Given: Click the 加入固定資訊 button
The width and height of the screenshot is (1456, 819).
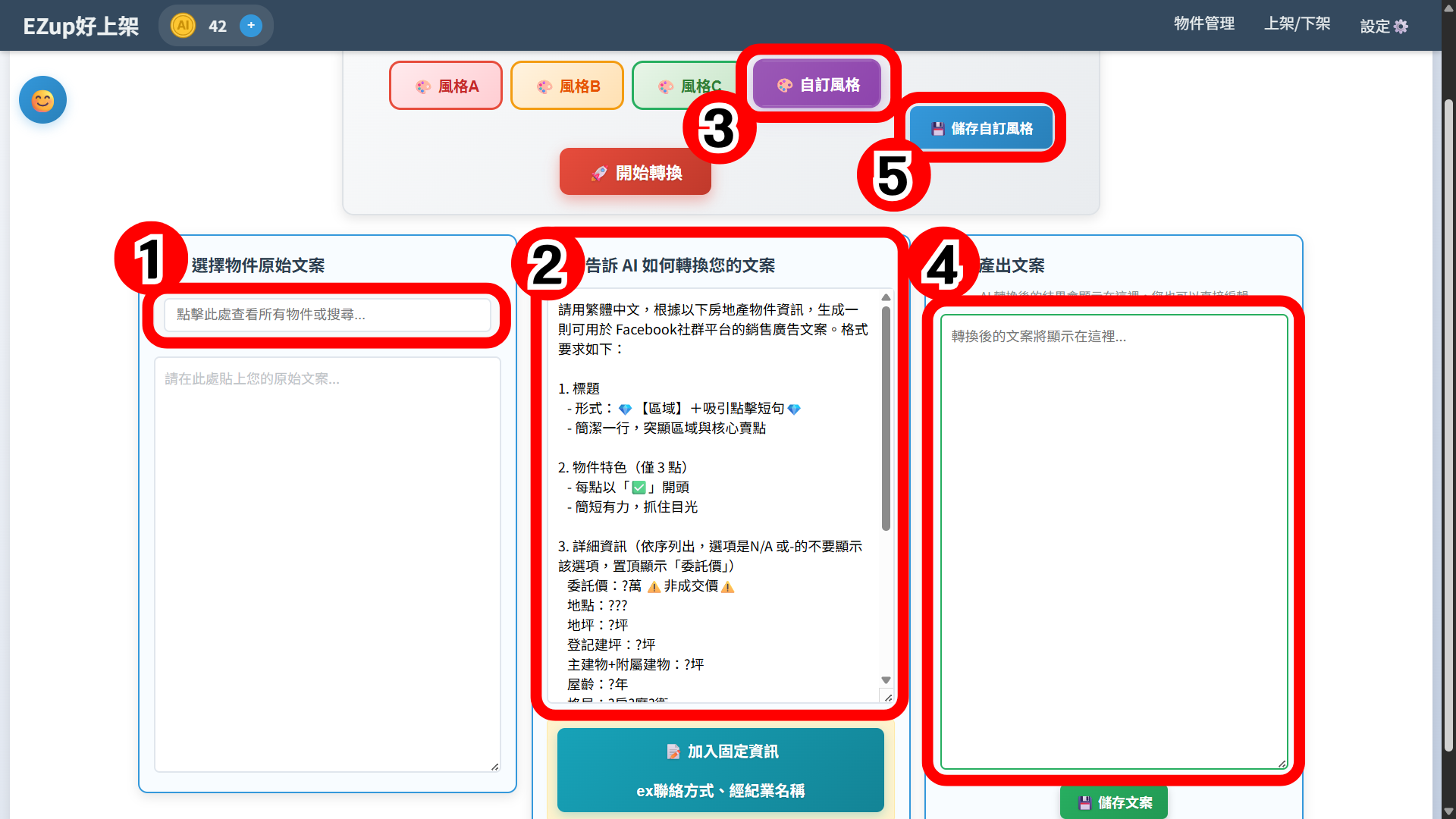Looking at the screenshot, I should [720, 770].
